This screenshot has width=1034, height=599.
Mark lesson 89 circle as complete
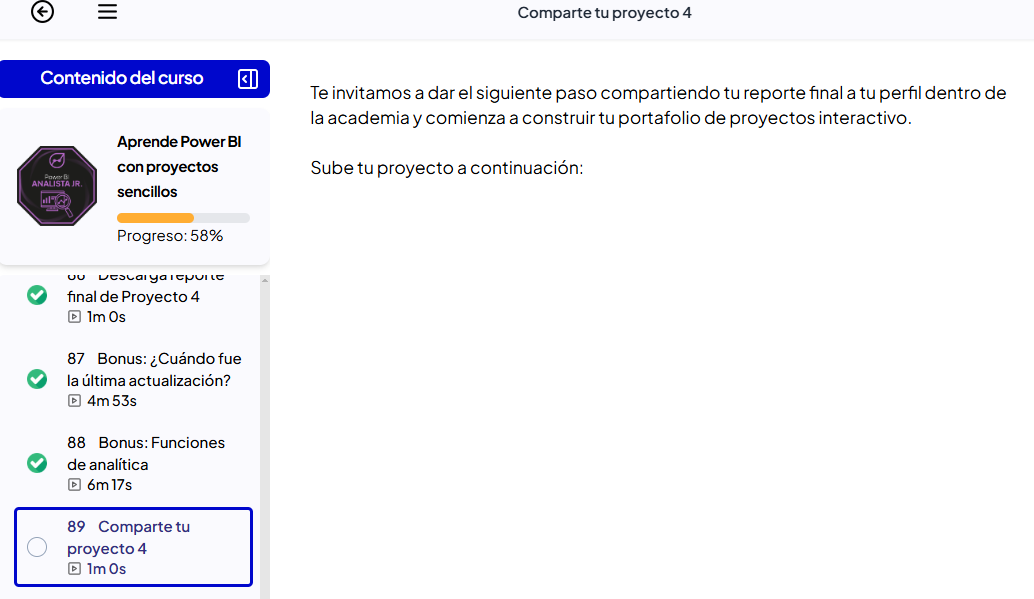pos(37,547)
